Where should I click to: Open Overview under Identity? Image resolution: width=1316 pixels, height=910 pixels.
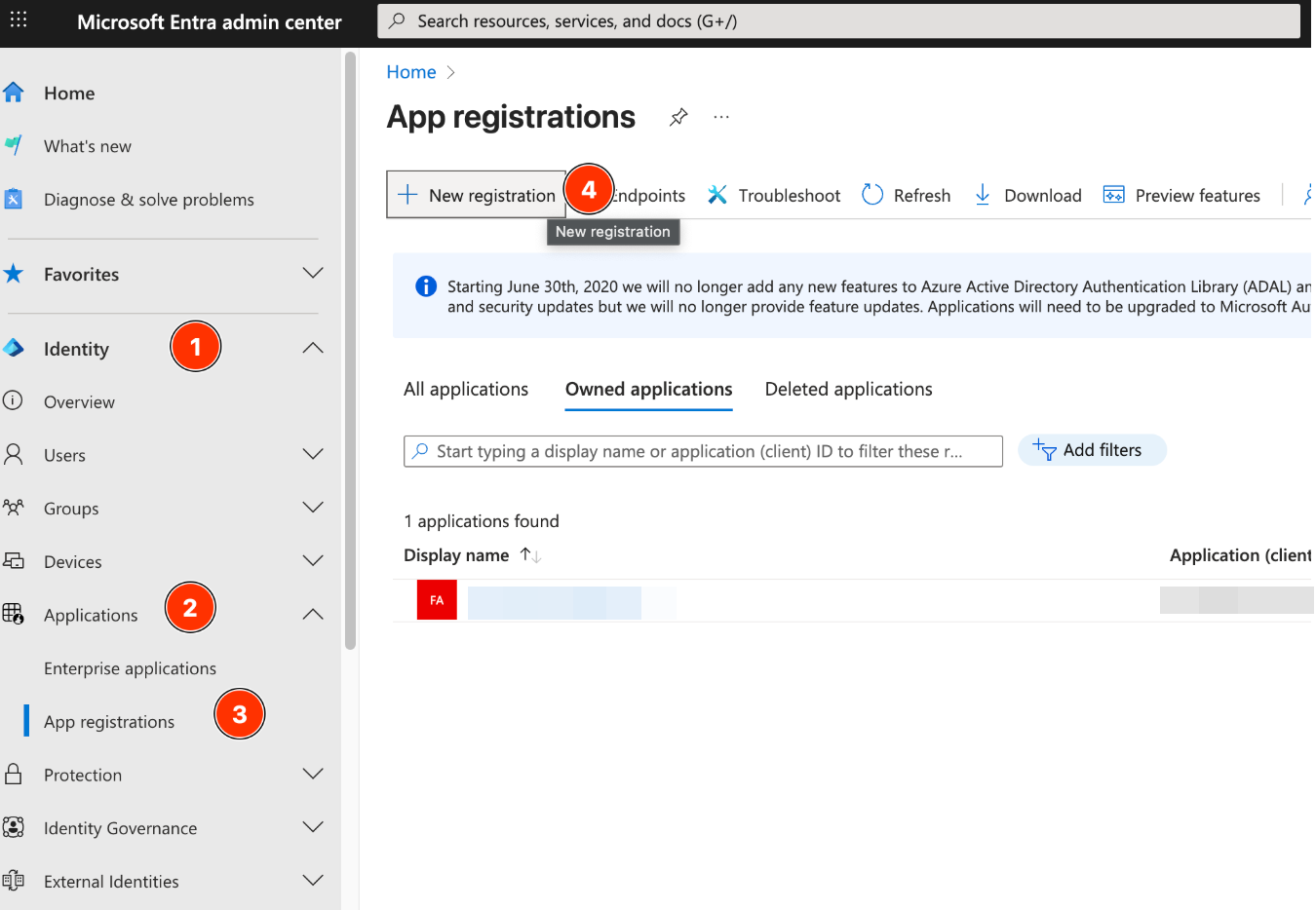click(79, 401)
